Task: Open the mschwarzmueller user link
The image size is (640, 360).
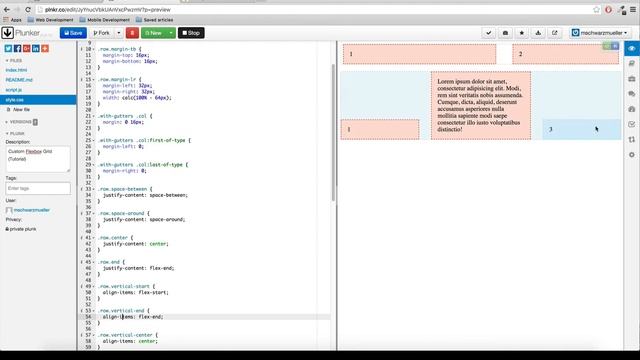Action: click(x=31, y=210)
